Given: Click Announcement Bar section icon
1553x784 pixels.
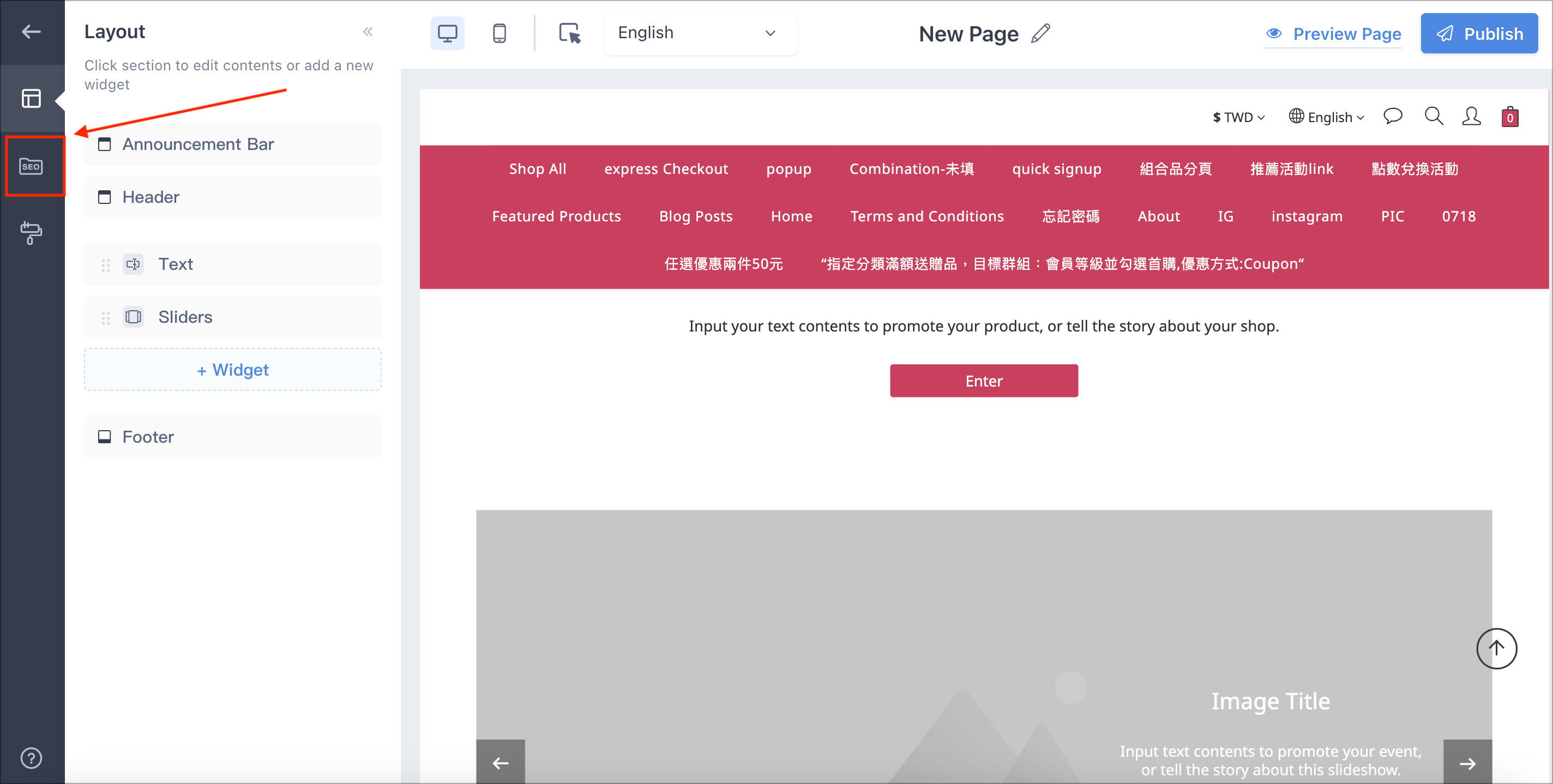Looking at the screenshot, I should (x=104, y=144).
